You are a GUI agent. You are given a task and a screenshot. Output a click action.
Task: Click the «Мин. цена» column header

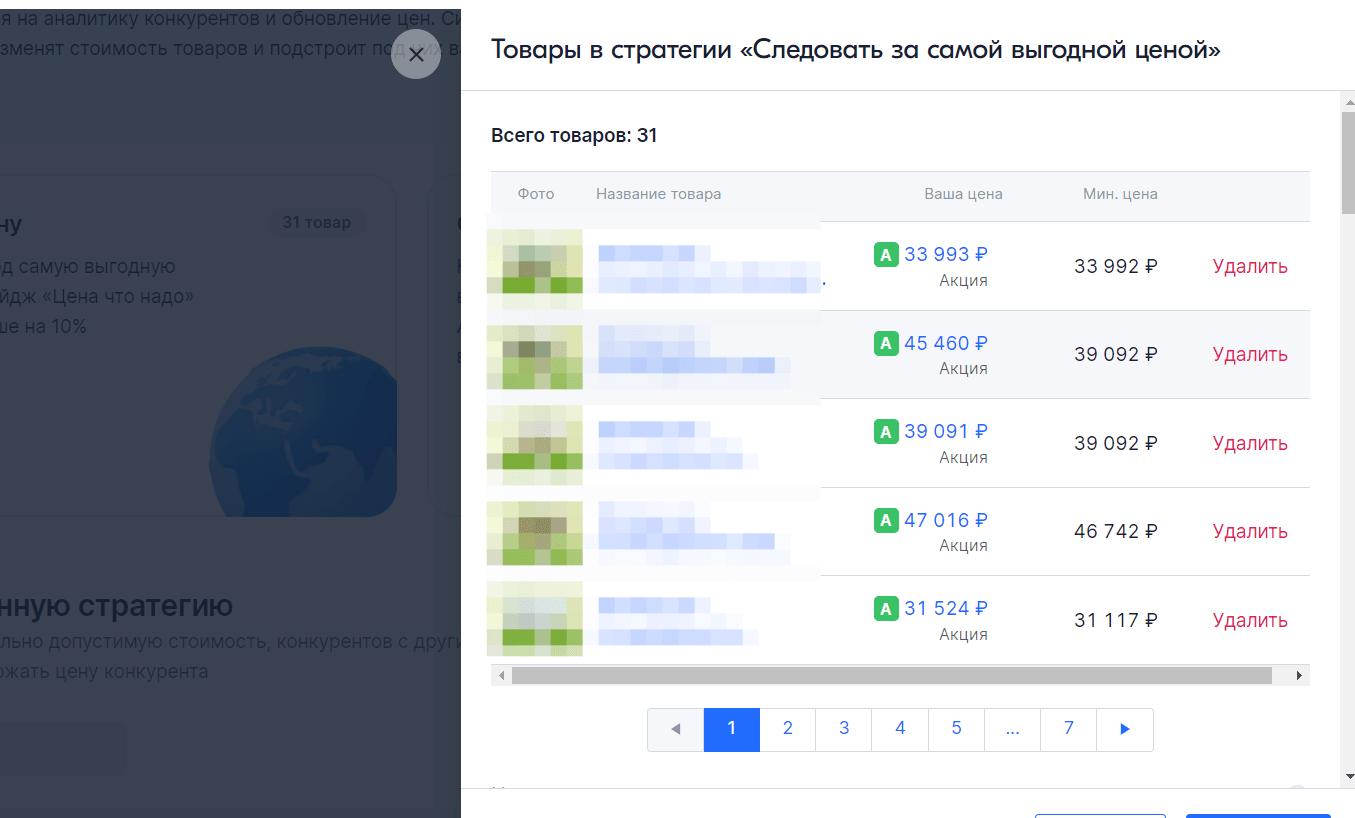click(1120, 193)
